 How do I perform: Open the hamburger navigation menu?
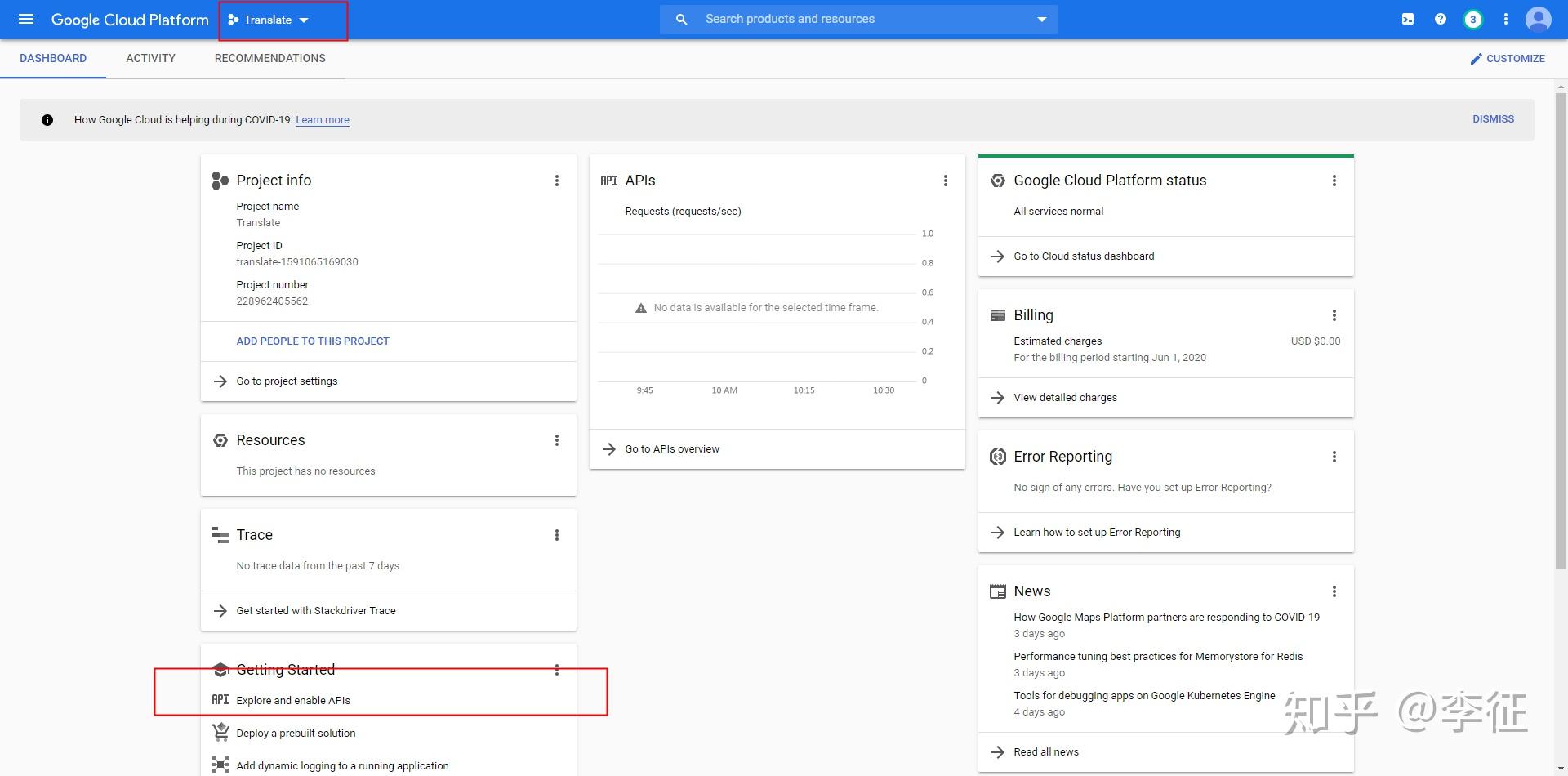pos(26,19)
